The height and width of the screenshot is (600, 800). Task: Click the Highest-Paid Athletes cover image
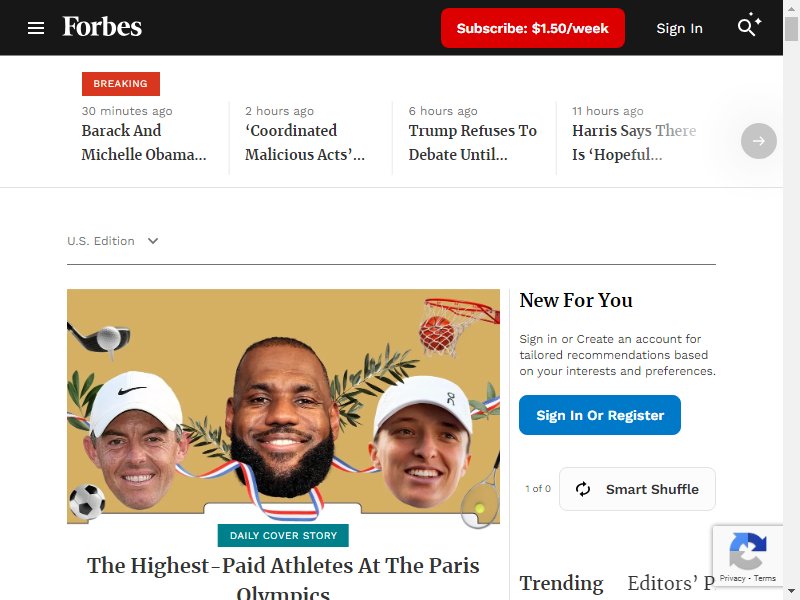point(283,406)
